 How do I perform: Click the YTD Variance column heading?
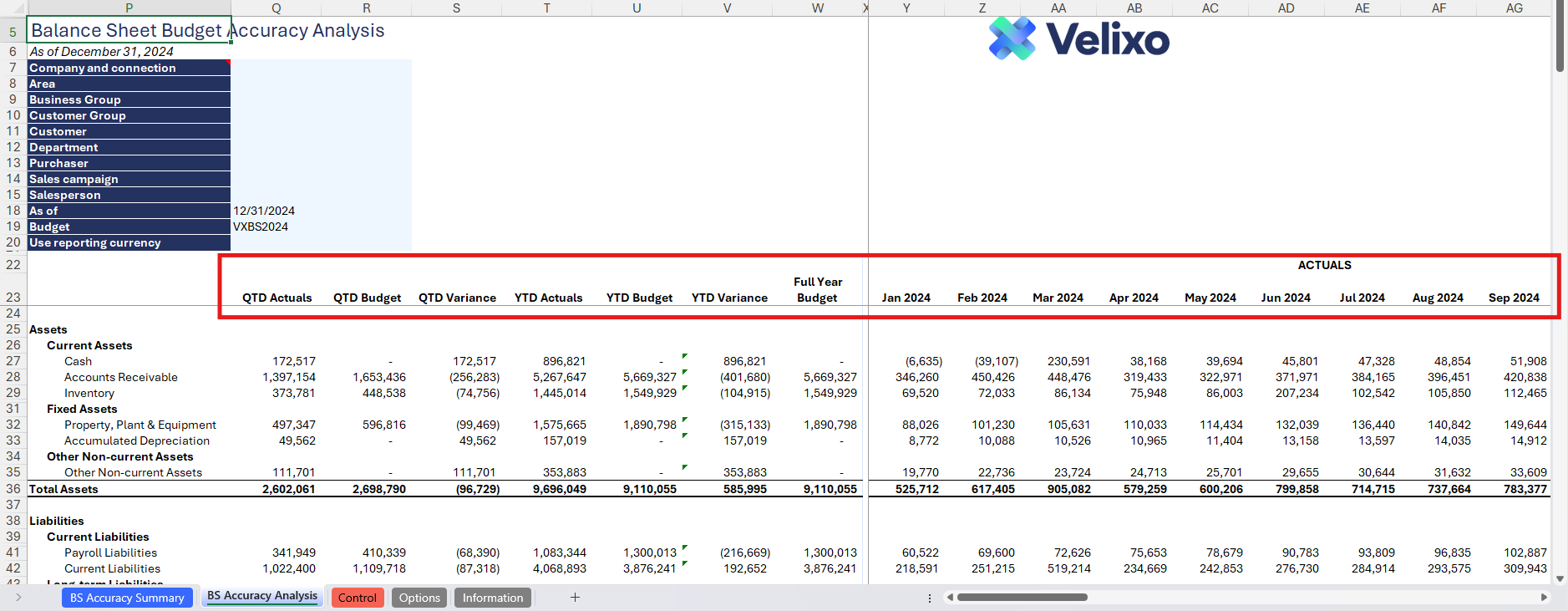pyautogui.click(x=729, y=298)
